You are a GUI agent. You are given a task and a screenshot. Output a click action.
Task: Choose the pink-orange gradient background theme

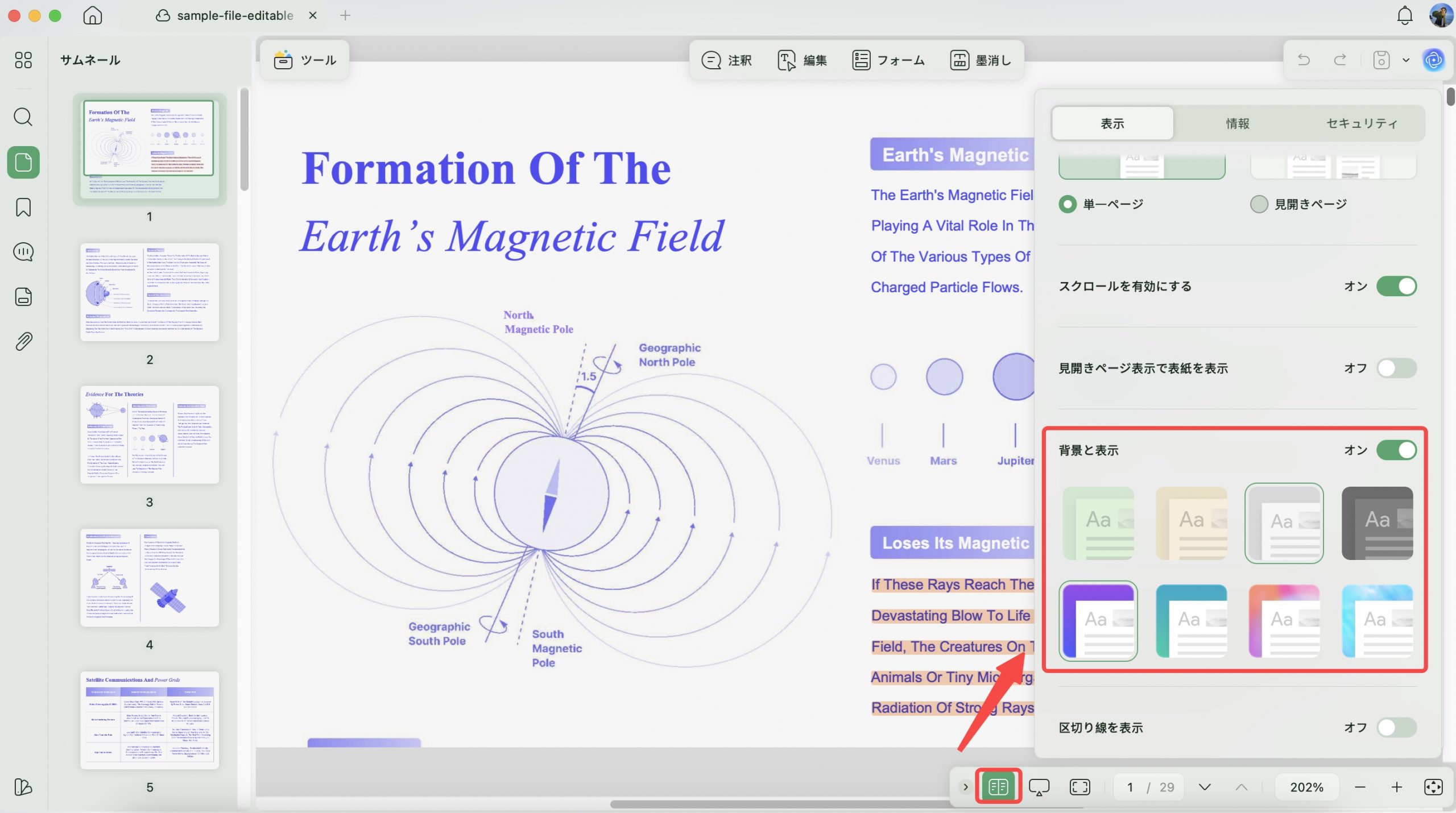click(1284, 621)
